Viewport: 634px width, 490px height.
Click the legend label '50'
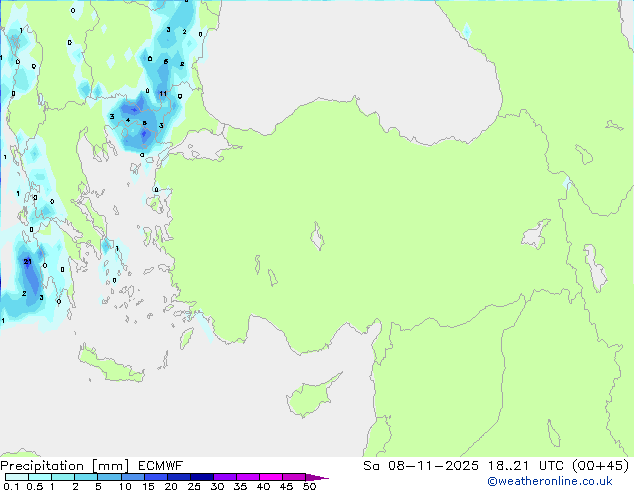point(309,486)
